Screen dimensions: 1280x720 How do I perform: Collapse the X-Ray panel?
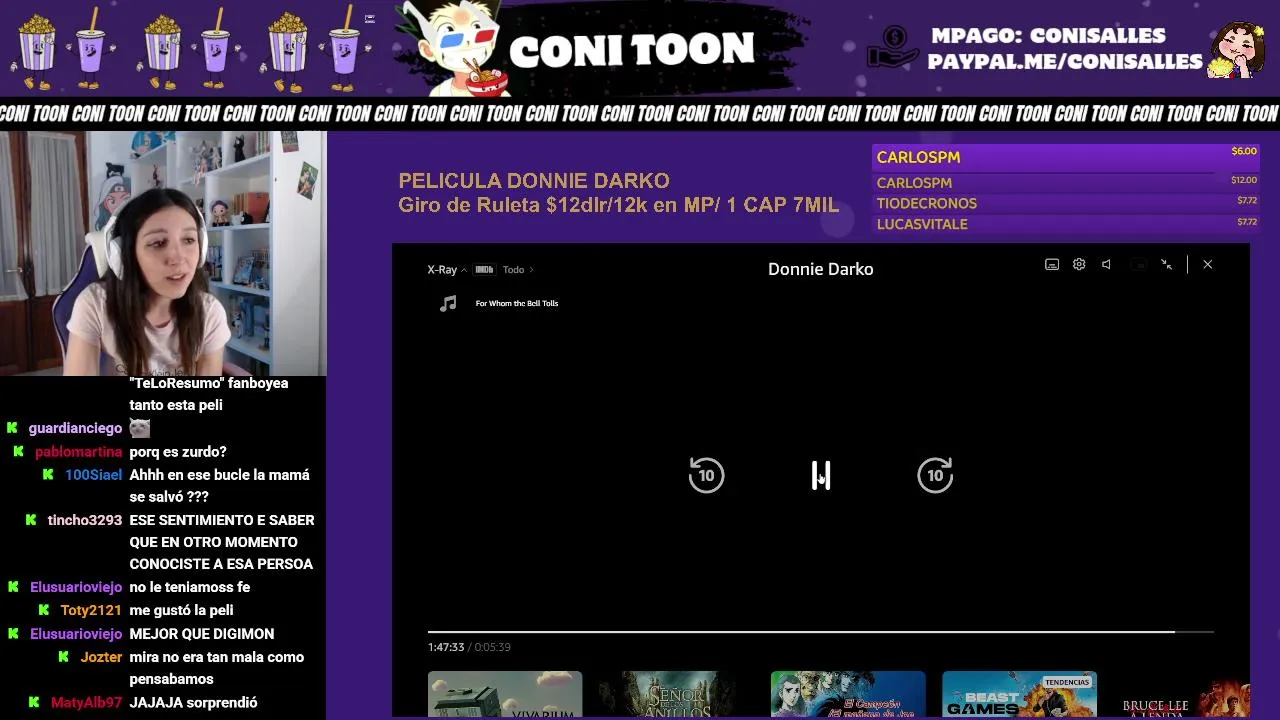point(446,270)
